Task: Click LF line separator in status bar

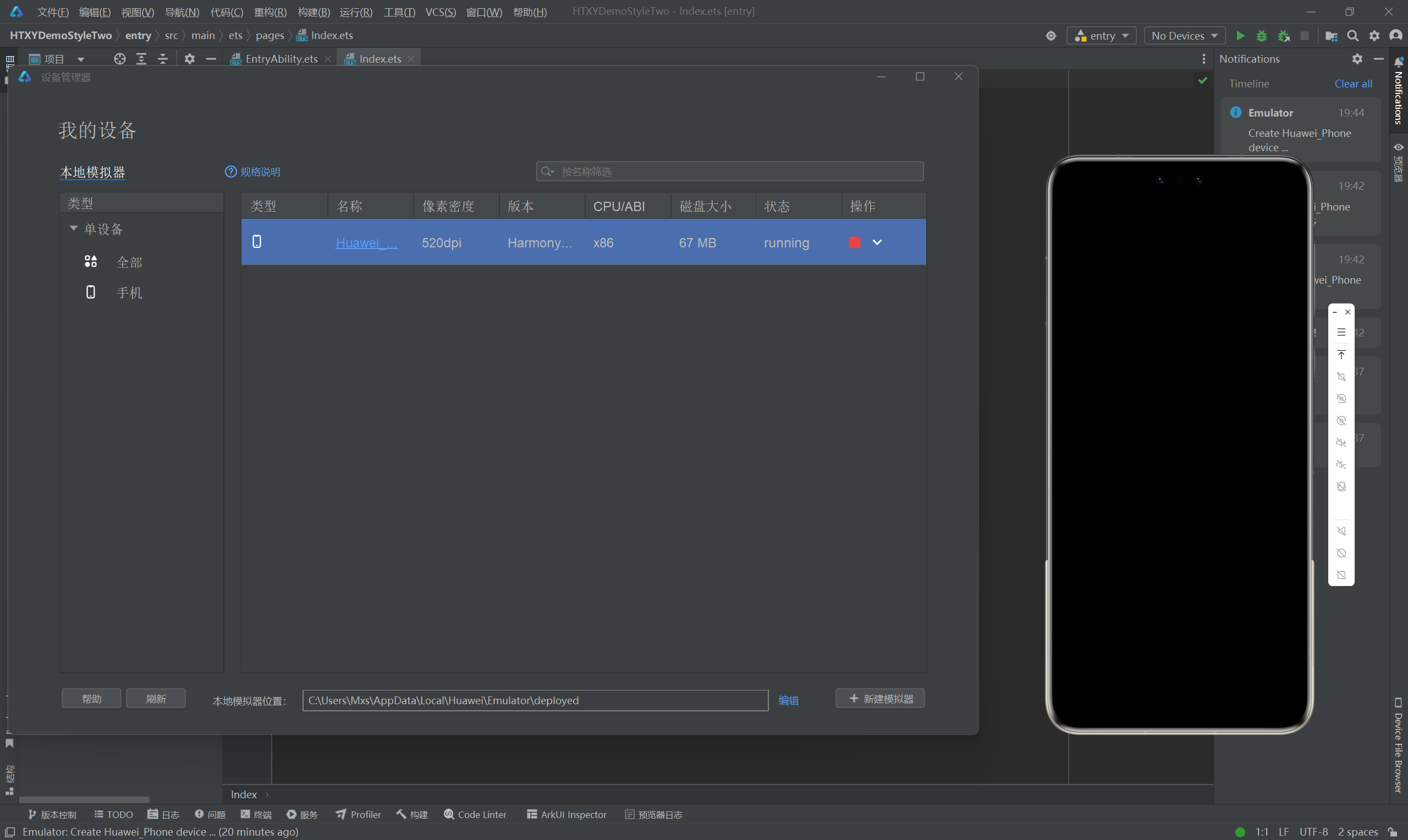Action: click(x=1284, y=832)
